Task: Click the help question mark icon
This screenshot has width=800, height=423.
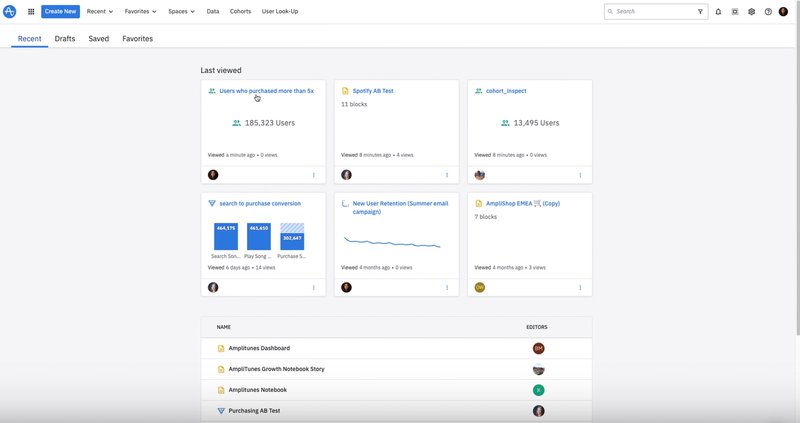Action: (x=768, y=11)
